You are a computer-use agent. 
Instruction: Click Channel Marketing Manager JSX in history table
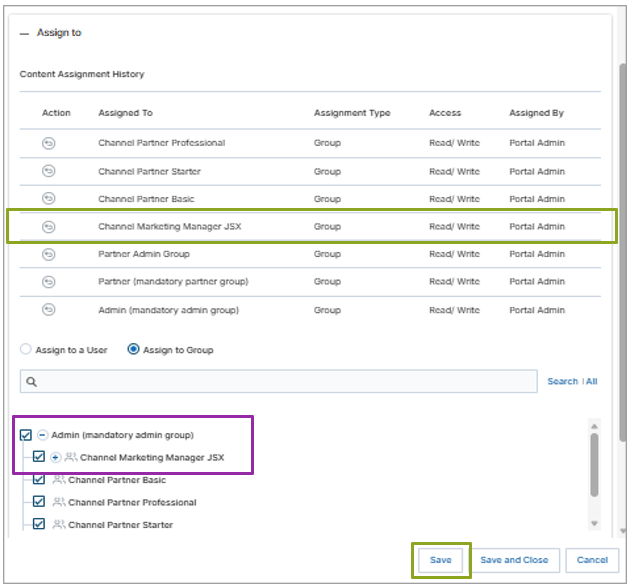click(x=170, y=227)
